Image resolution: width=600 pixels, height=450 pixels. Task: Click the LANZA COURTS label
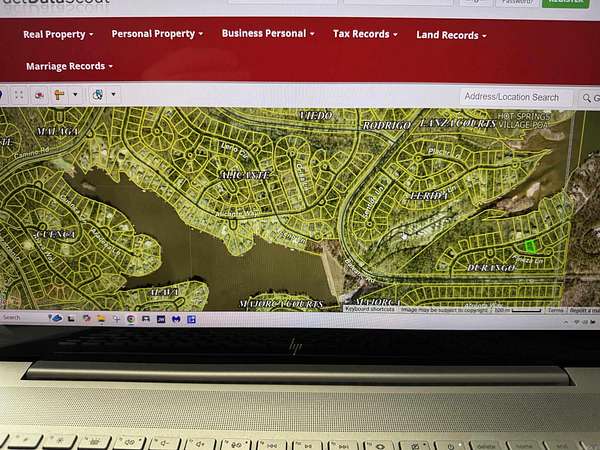coord(457,123)
